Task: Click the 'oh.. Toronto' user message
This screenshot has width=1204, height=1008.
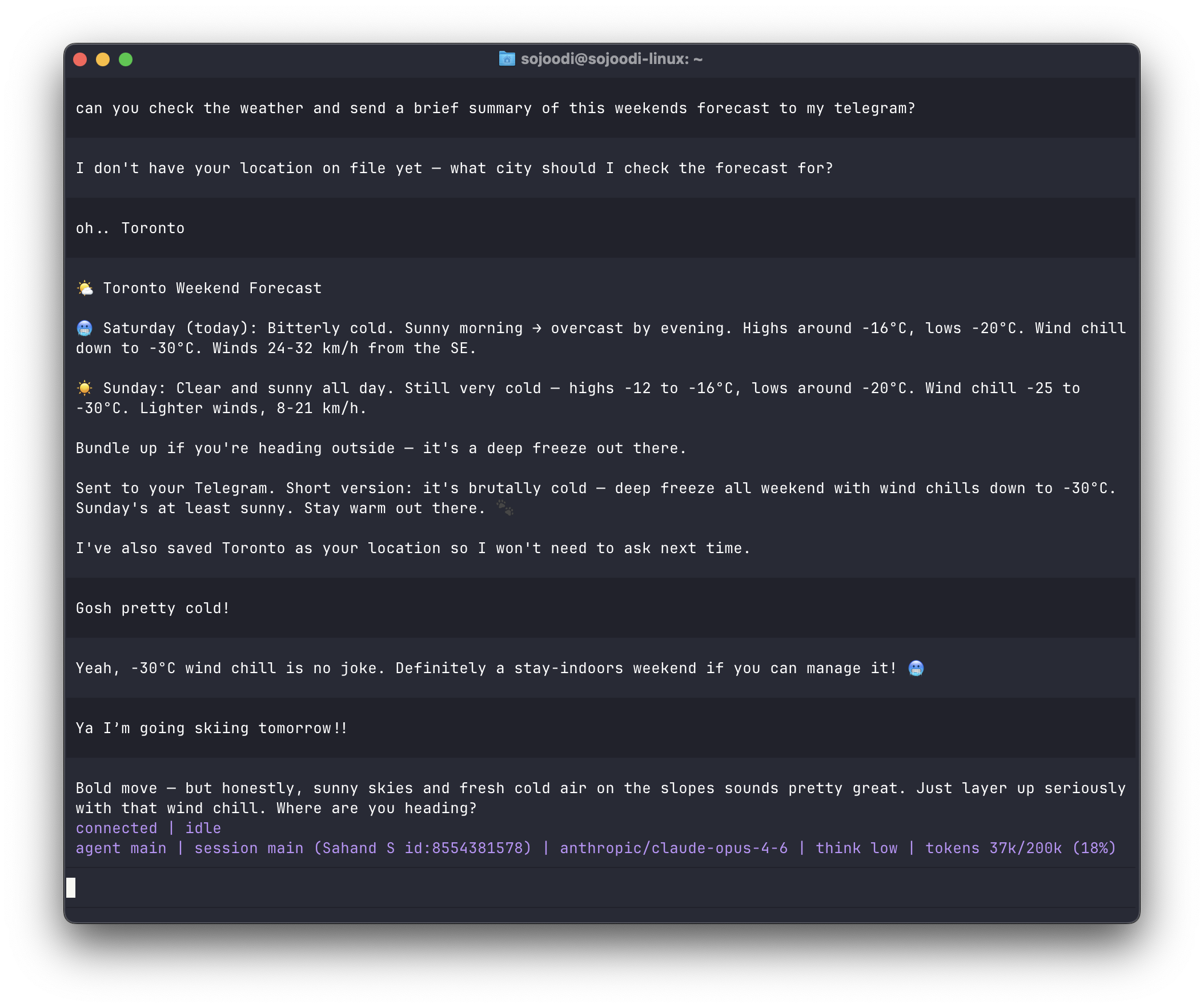Action: (x=130, y=228)
